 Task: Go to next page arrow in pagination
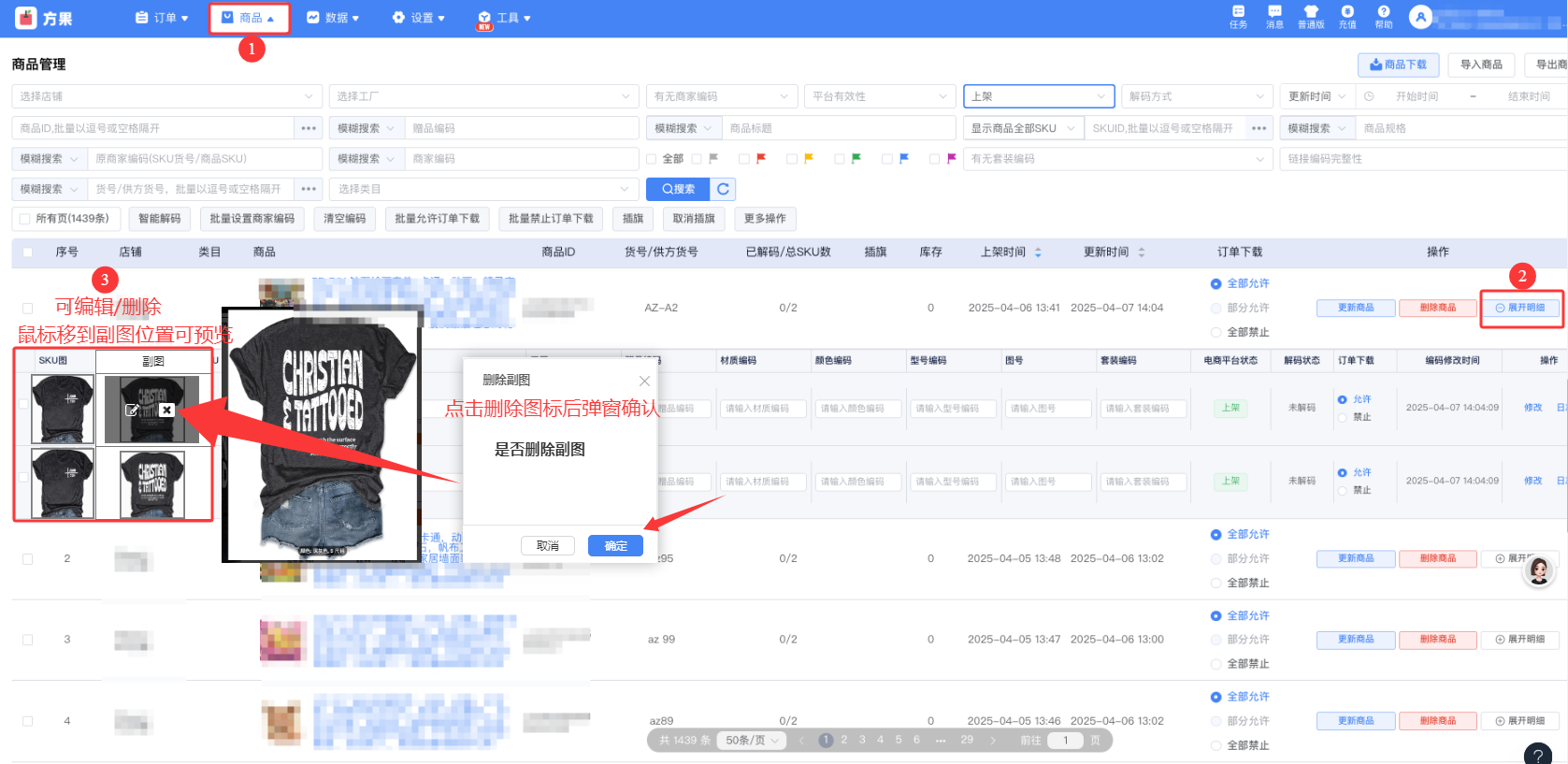tap(992, 740)
